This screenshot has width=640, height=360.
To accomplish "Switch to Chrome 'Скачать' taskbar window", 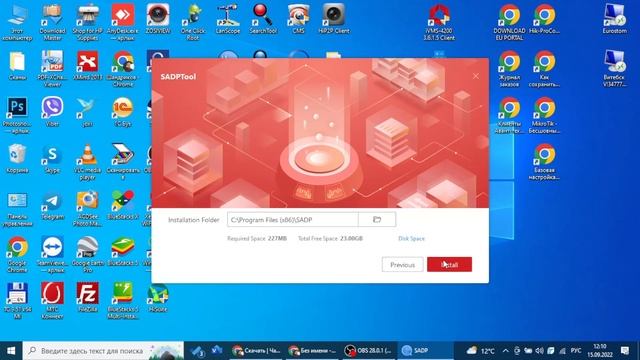I will click(x=256, y=351).
